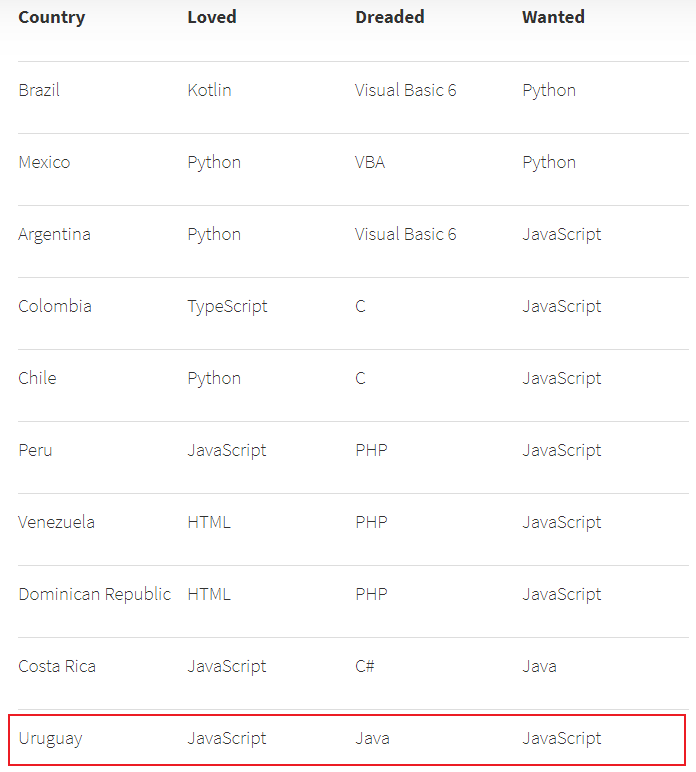Image resolution: width=696 pixels, height=772 pixels.
Task: Select the Argentina country cell
Action: click(54, 234)
